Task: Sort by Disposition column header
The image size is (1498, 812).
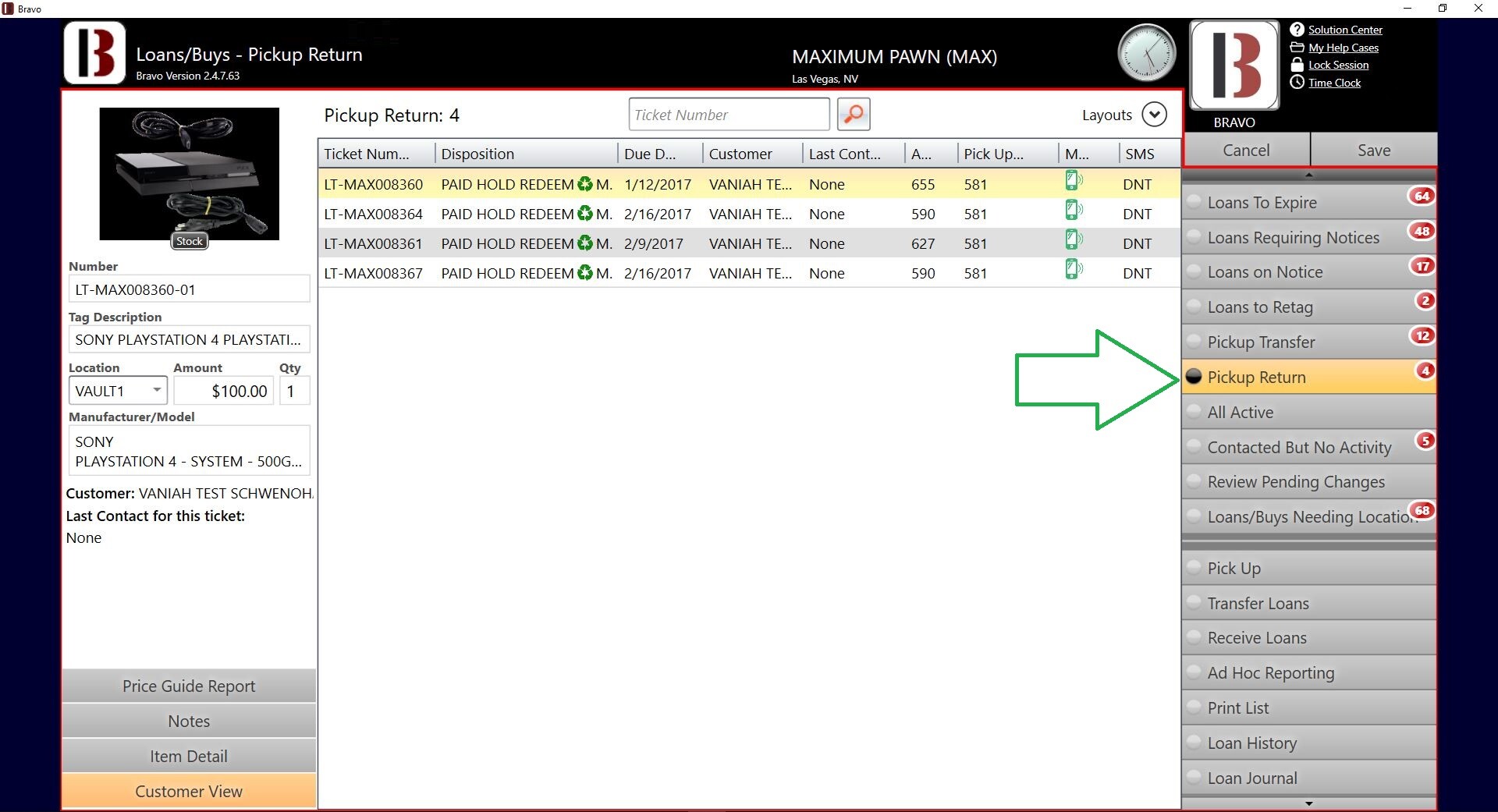Action: [526, 154]
